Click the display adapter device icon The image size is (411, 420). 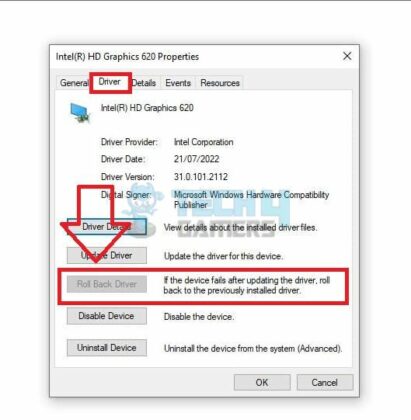tap(80, 112)
